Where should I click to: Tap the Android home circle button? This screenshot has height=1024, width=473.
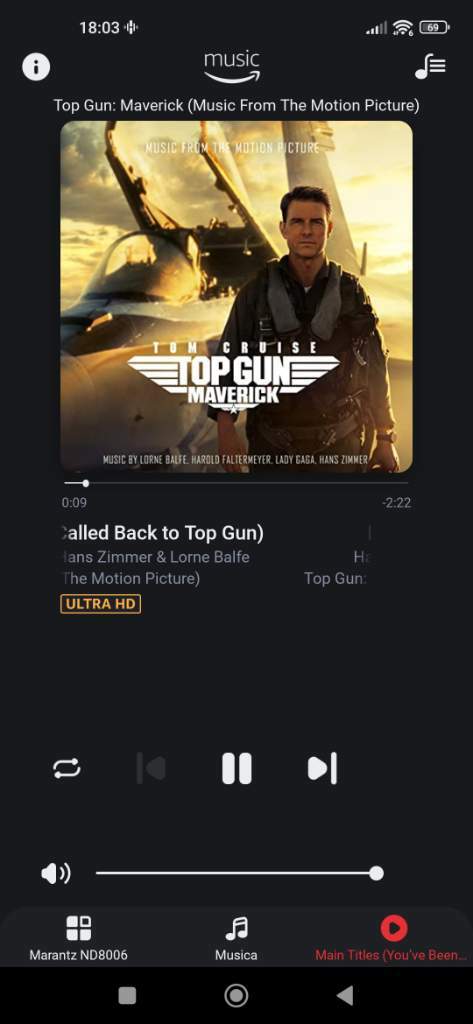click(236, 995)
